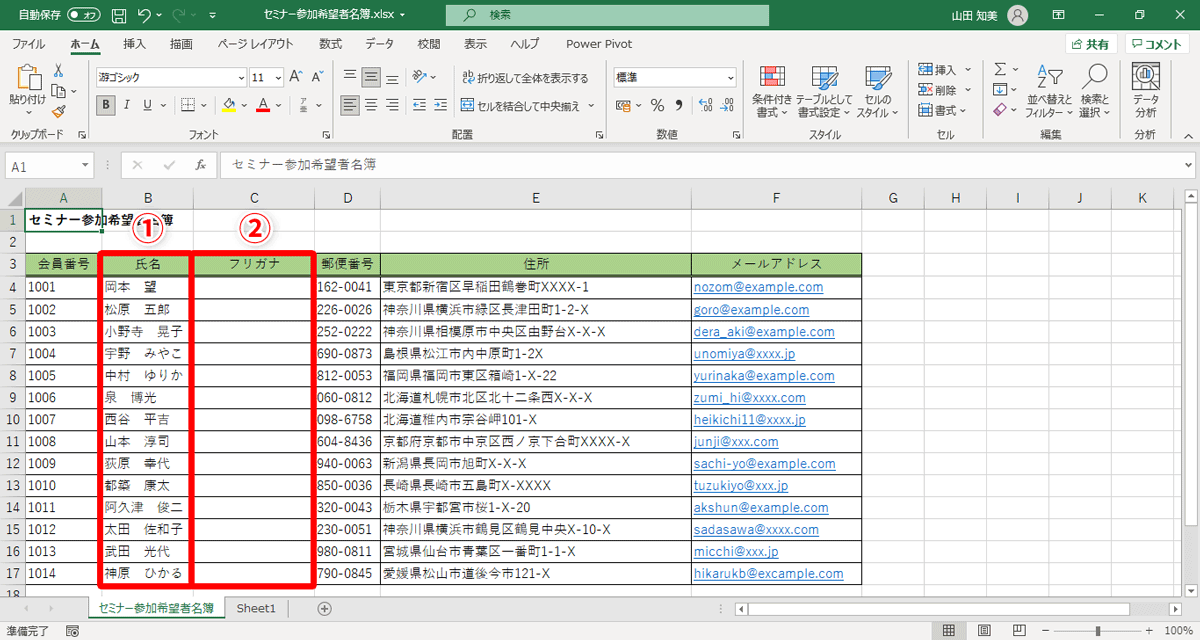Open Sort & Filter (並べ替えとフィルター) dropdown
The height and width of the screenshot is (640, 1200).
(x=1048, y=92)
